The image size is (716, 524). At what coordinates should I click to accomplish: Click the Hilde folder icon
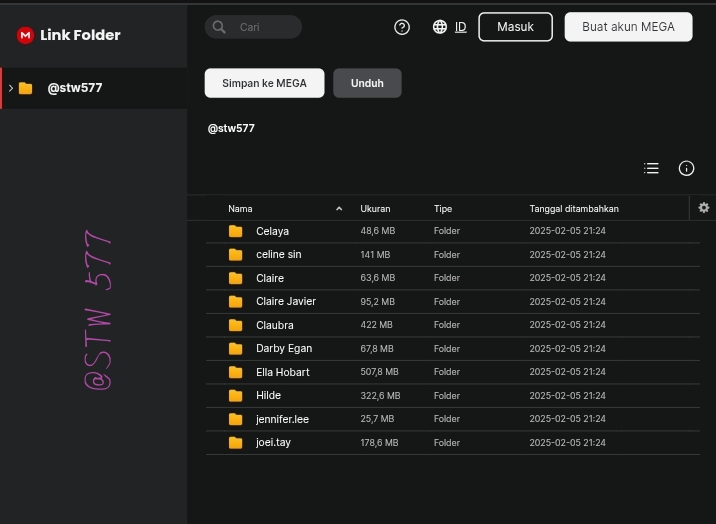pyautogui.click(x=236, y=396)
